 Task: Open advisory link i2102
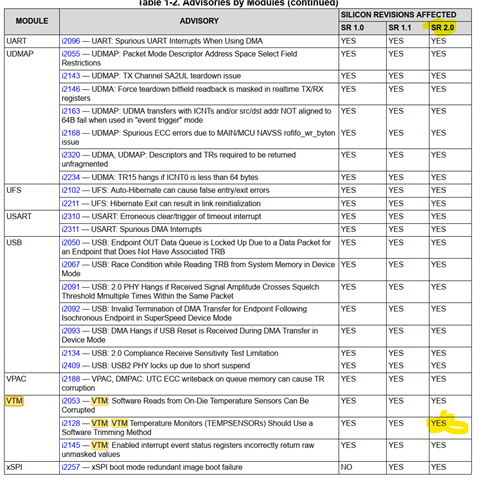tap(71, 190)
